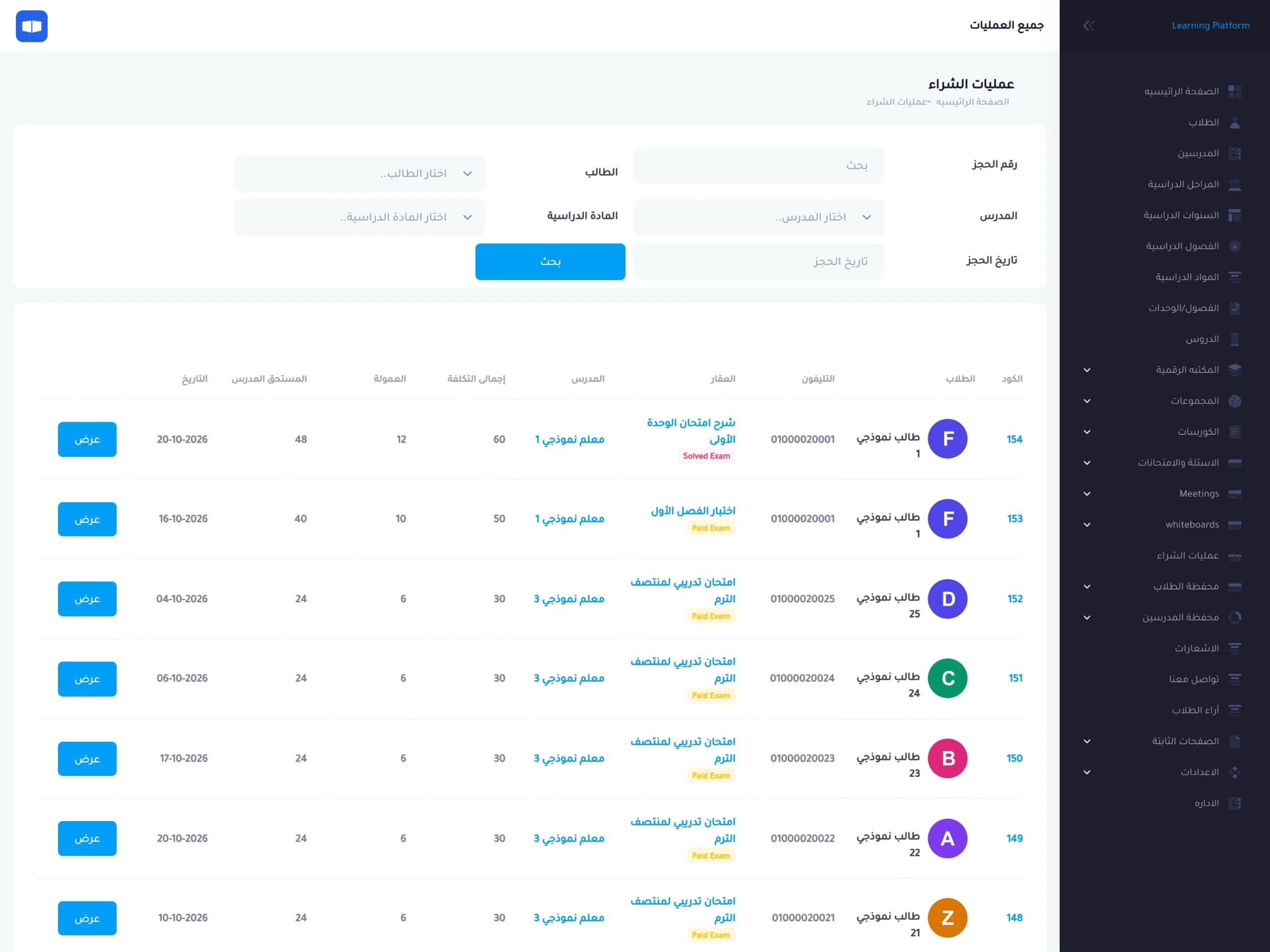Click the الاداره sidebar icon
Image resolution: width=1270 pixels, height=952 pixels.
[1234, 803]
